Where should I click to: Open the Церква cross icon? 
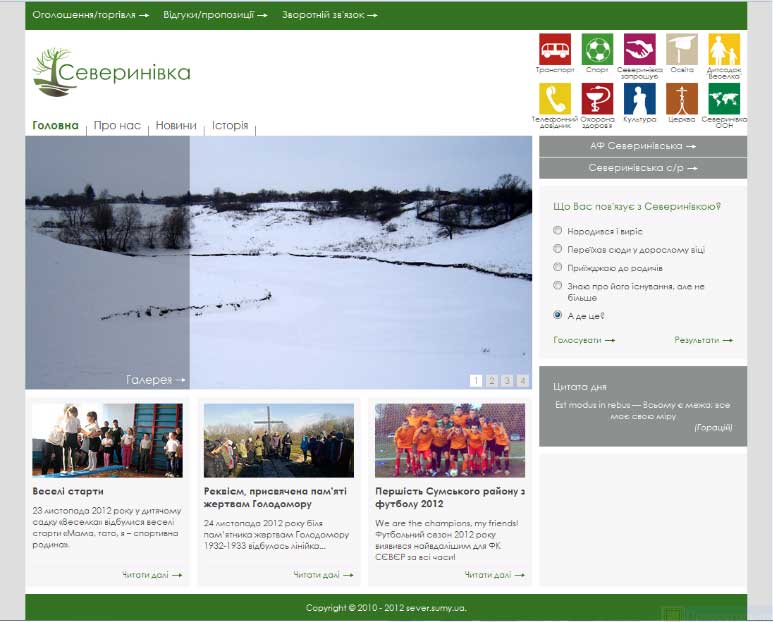pyautogui.click(x=681, y=98)
